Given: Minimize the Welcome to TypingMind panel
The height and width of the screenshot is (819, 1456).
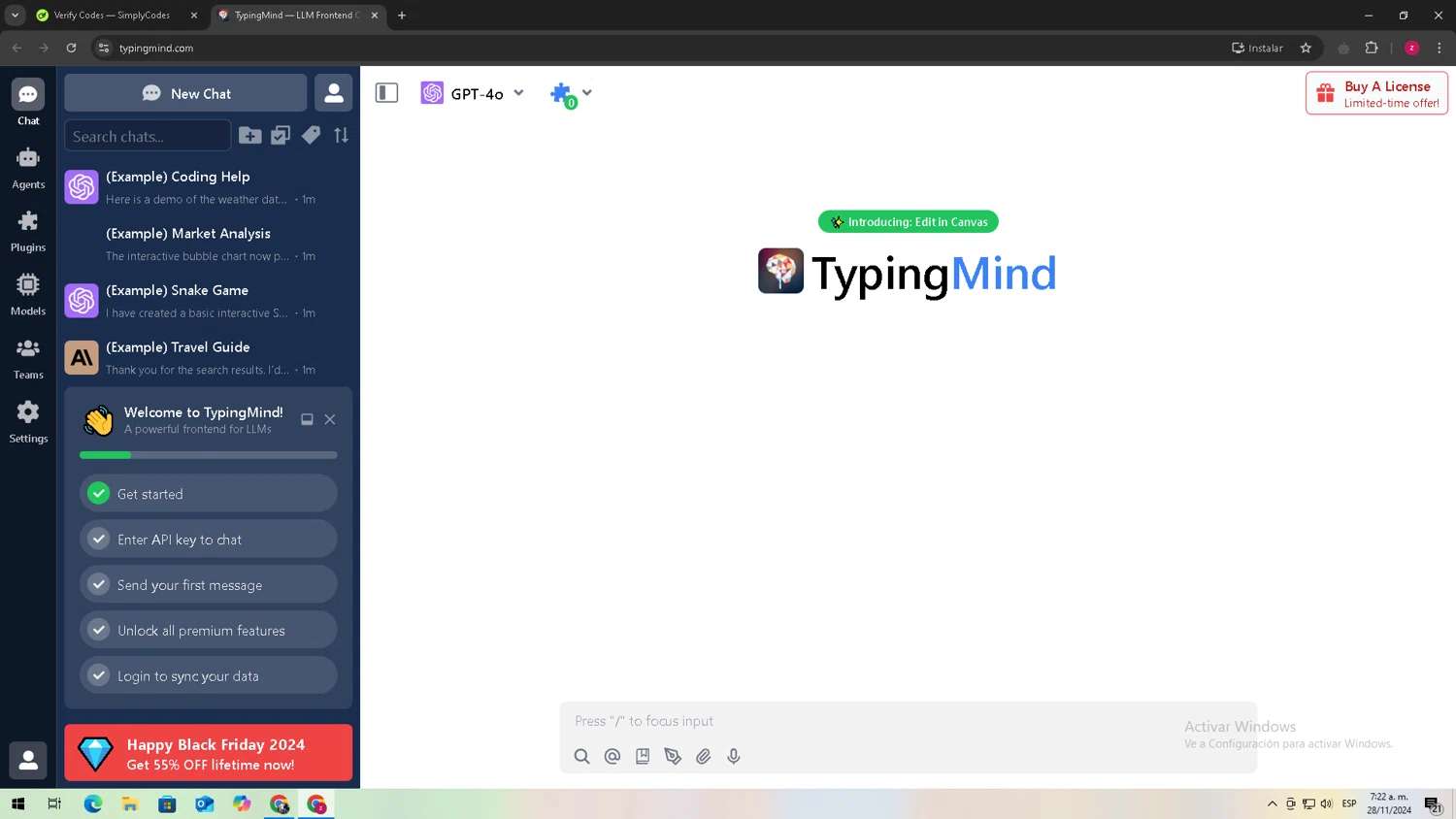Looking at the screenshot, I should click(x=307, y=419).
